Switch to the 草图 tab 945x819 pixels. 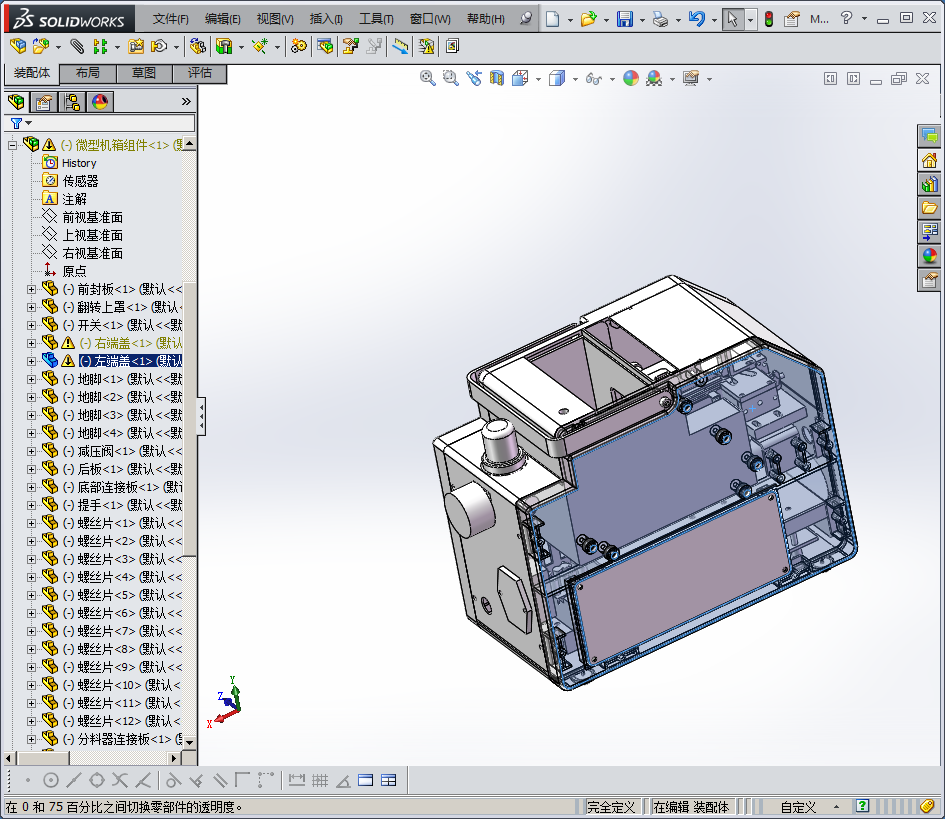(x=143, y=73)
